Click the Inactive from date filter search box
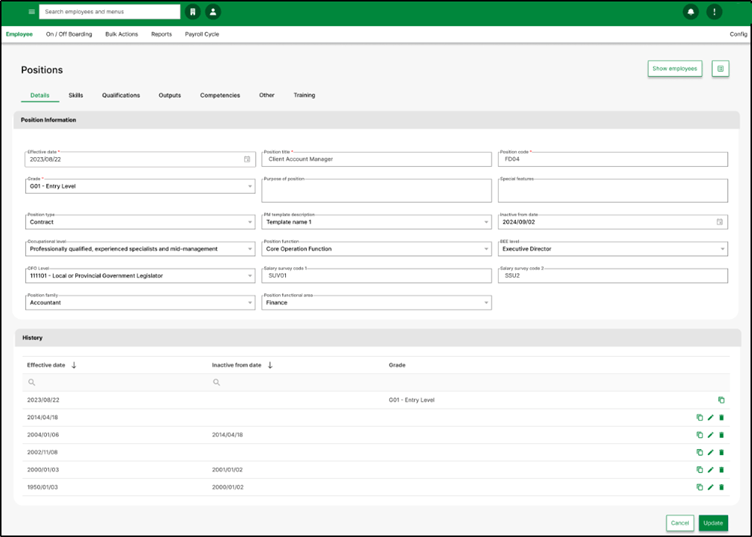Viewport: 752px width, 537px height. click(297, 383)
